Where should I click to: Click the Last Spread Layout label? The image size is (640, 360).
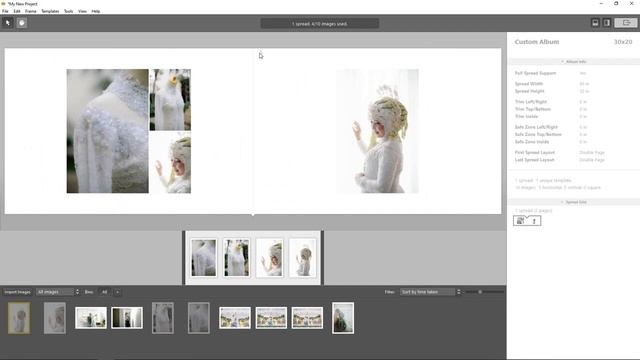coord(534,160)
